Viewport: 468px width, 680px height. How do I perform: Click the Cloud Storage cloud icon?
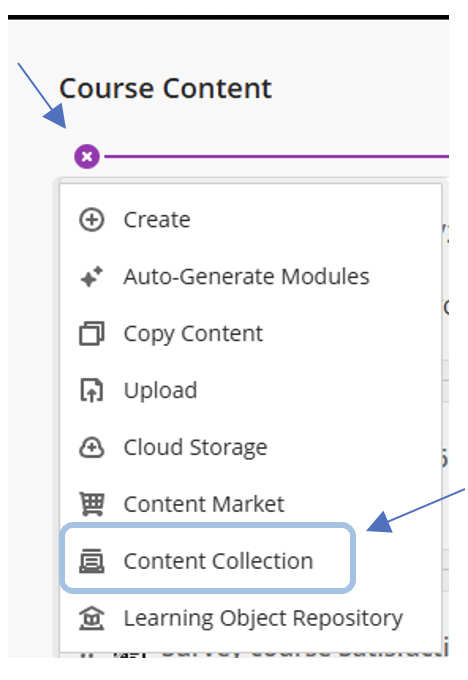92,447
